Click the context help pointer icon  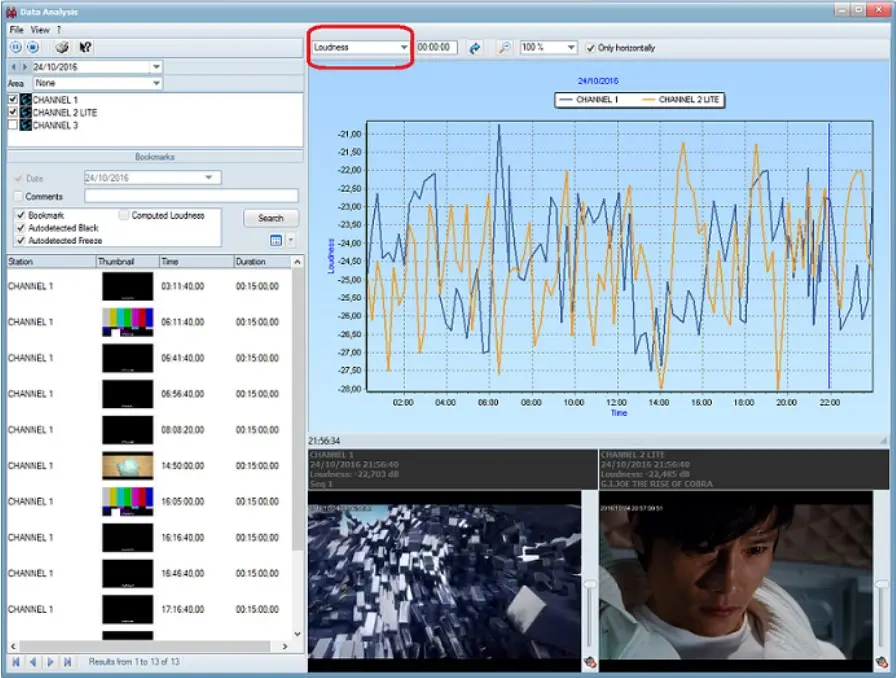click(x=86, y=47)
